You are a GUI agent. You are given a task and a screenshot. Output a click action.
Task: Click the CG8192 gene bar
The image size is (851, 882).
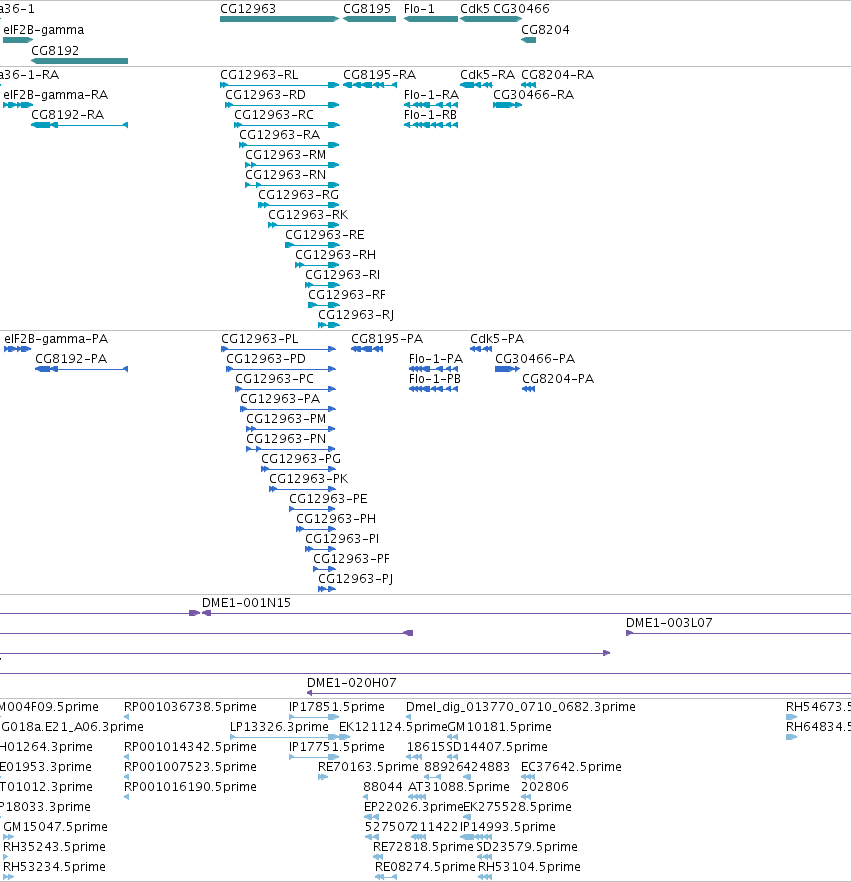[79, 61]
